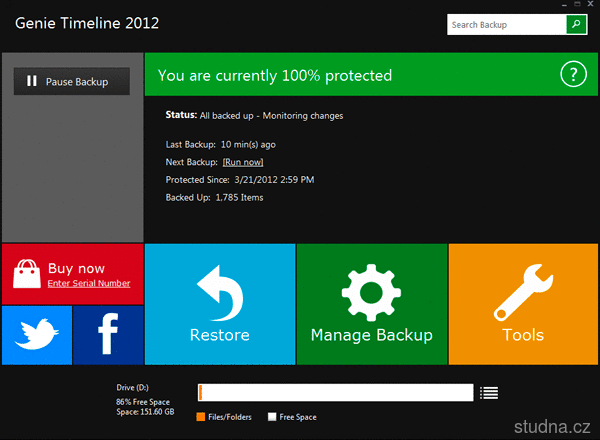600x440 pixels.
Task: Open the Tools wrench tile
Action: (523, 304)
